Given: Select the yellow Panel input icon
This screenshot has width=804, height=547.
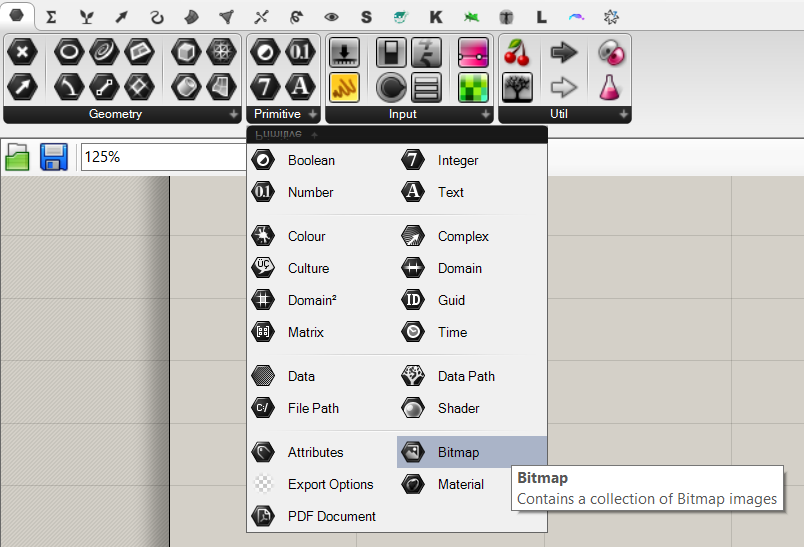Looking at the screenshot, I should pyautogui.click(x=345, y=87).
